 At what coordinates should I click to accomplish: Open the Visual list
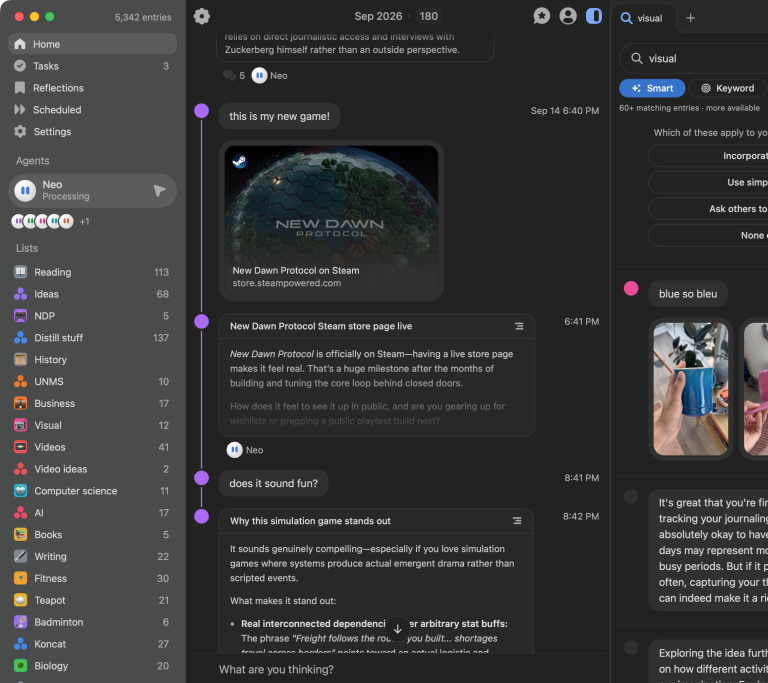coord(93,425)
